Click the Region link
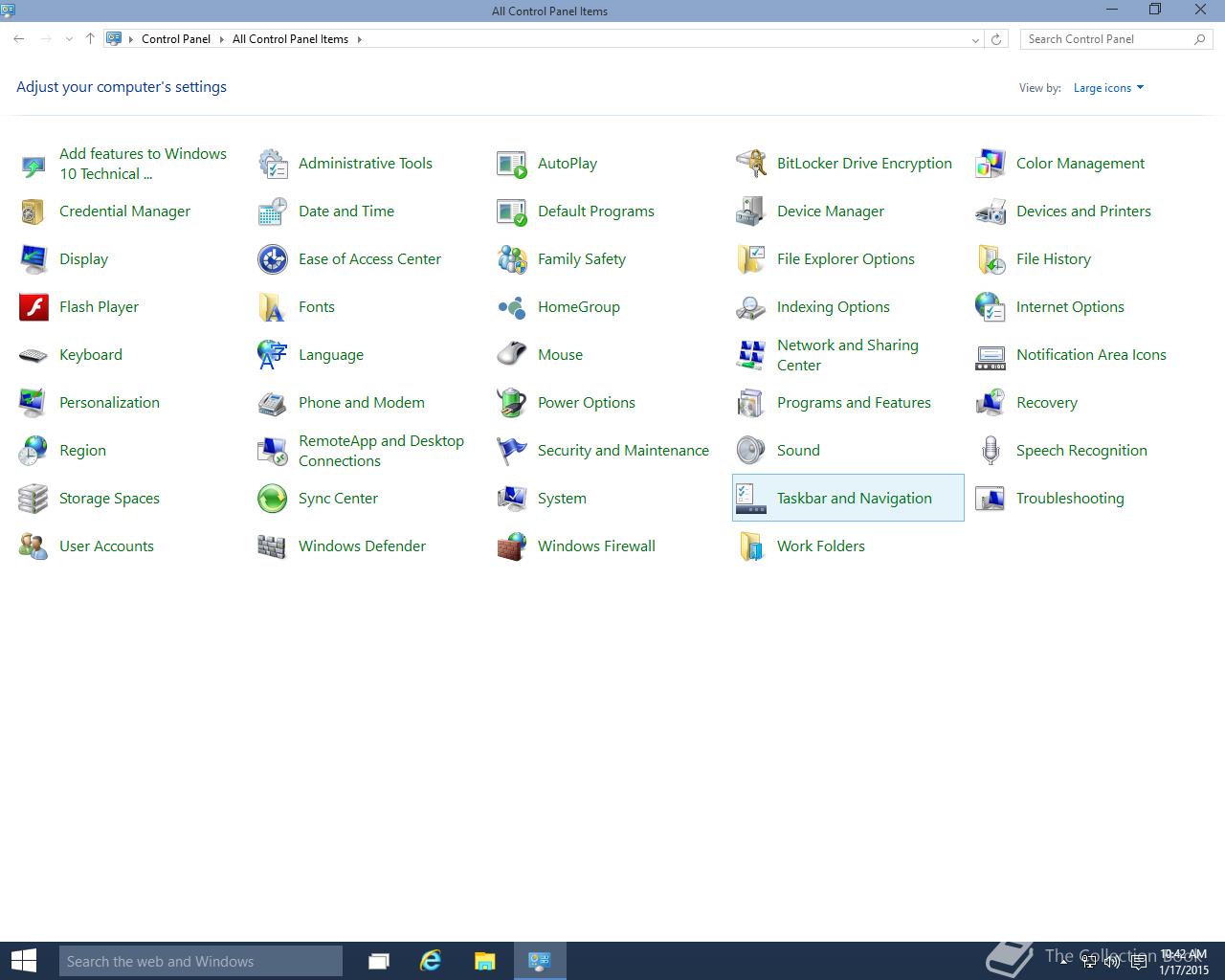This screenshot has height=980, width=1225. (x=82, y=451)
